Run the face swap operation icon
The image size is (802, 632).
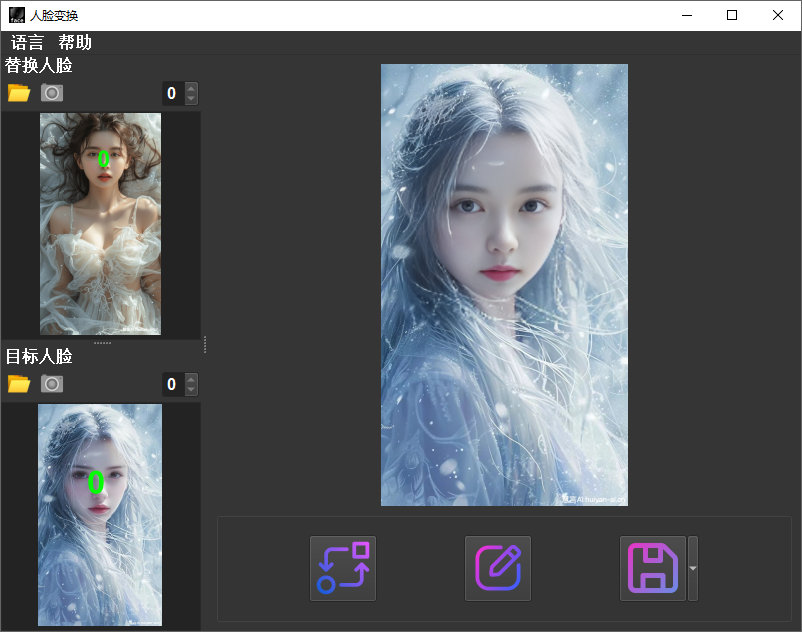342,567
